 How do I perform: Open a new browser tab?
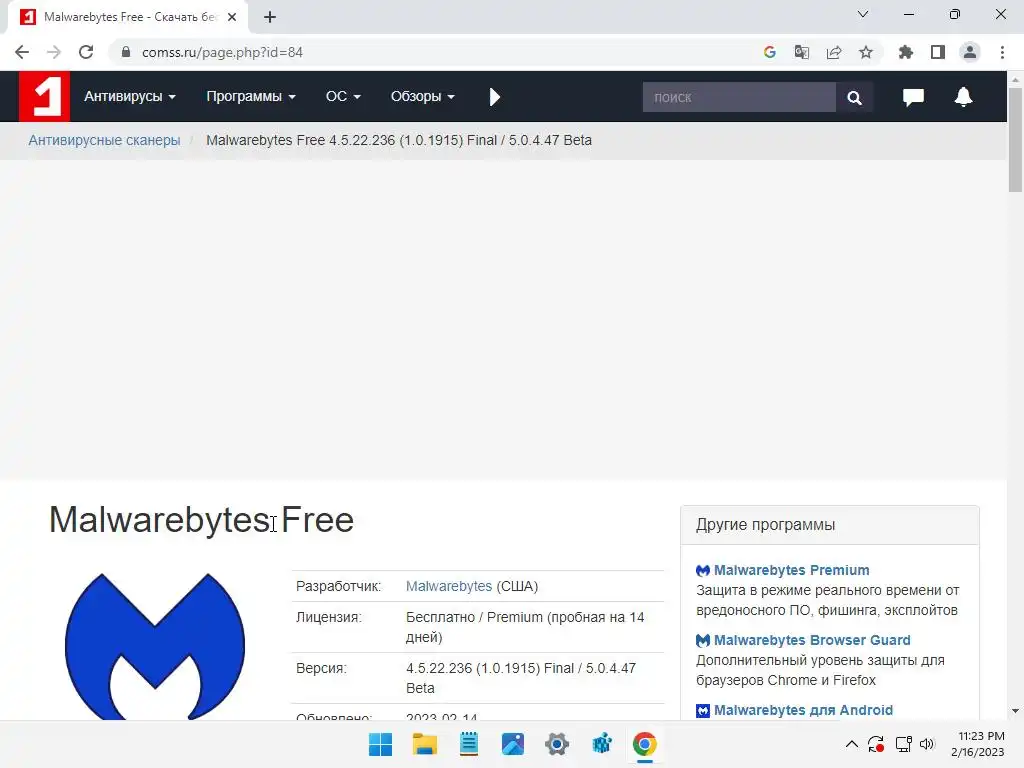pyautogui.click(x=270, y=17)
